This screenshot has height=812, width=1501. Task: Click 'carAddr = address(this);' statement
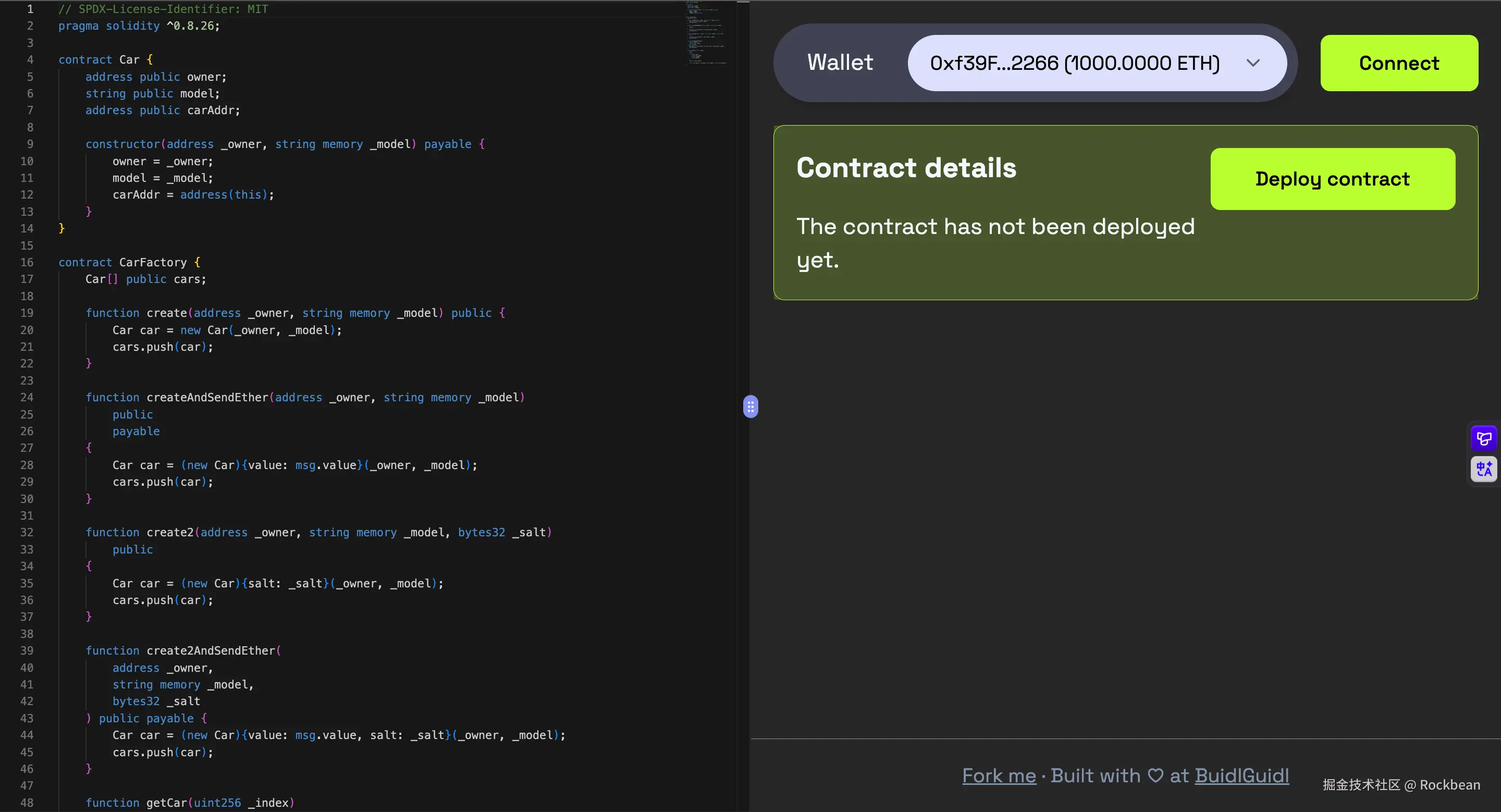[193, 194]
